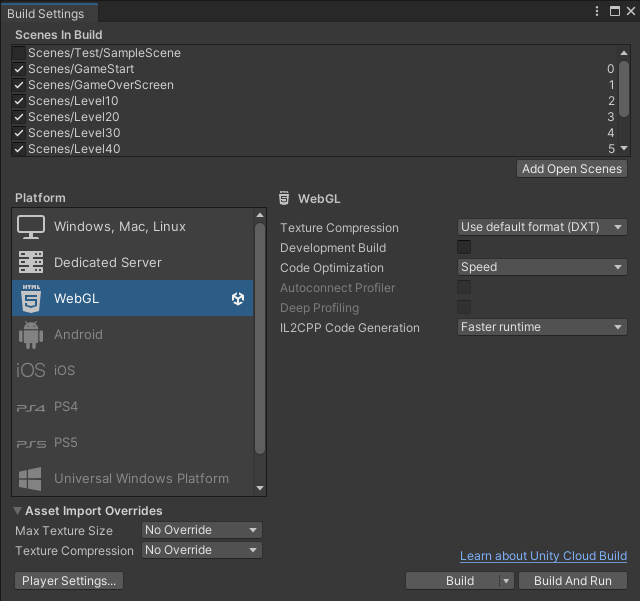Click the Scenes In Build heading

point(58,35)
